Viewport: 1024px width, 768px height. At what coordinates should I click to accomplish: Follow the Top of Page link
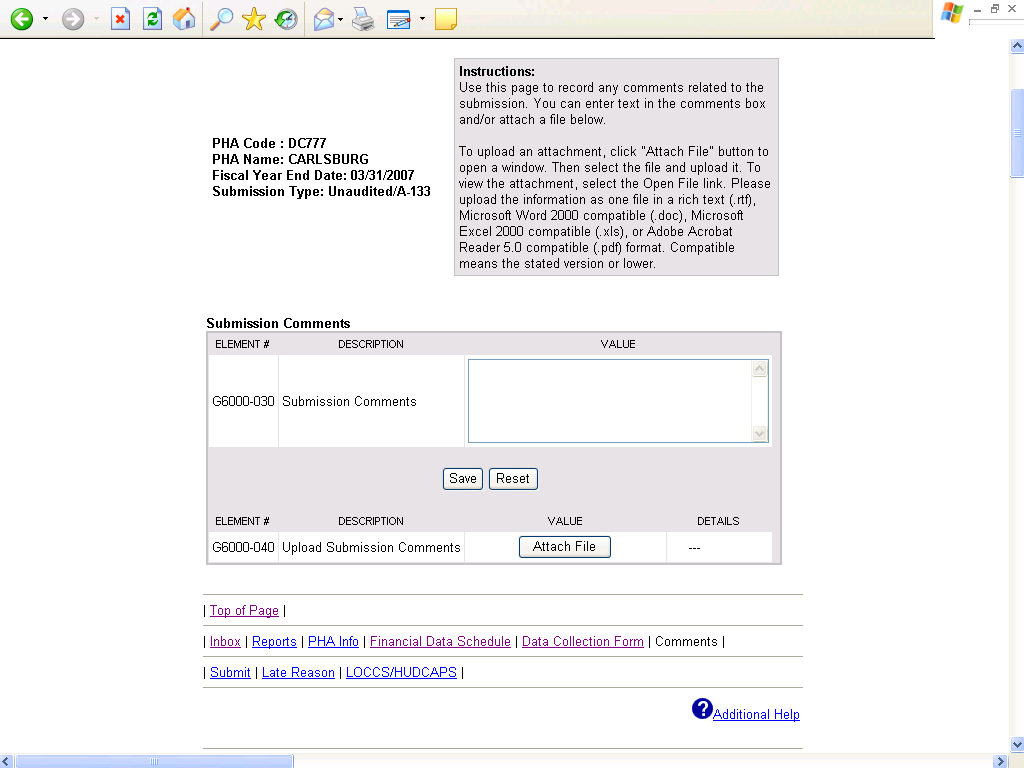coord(244,611)
